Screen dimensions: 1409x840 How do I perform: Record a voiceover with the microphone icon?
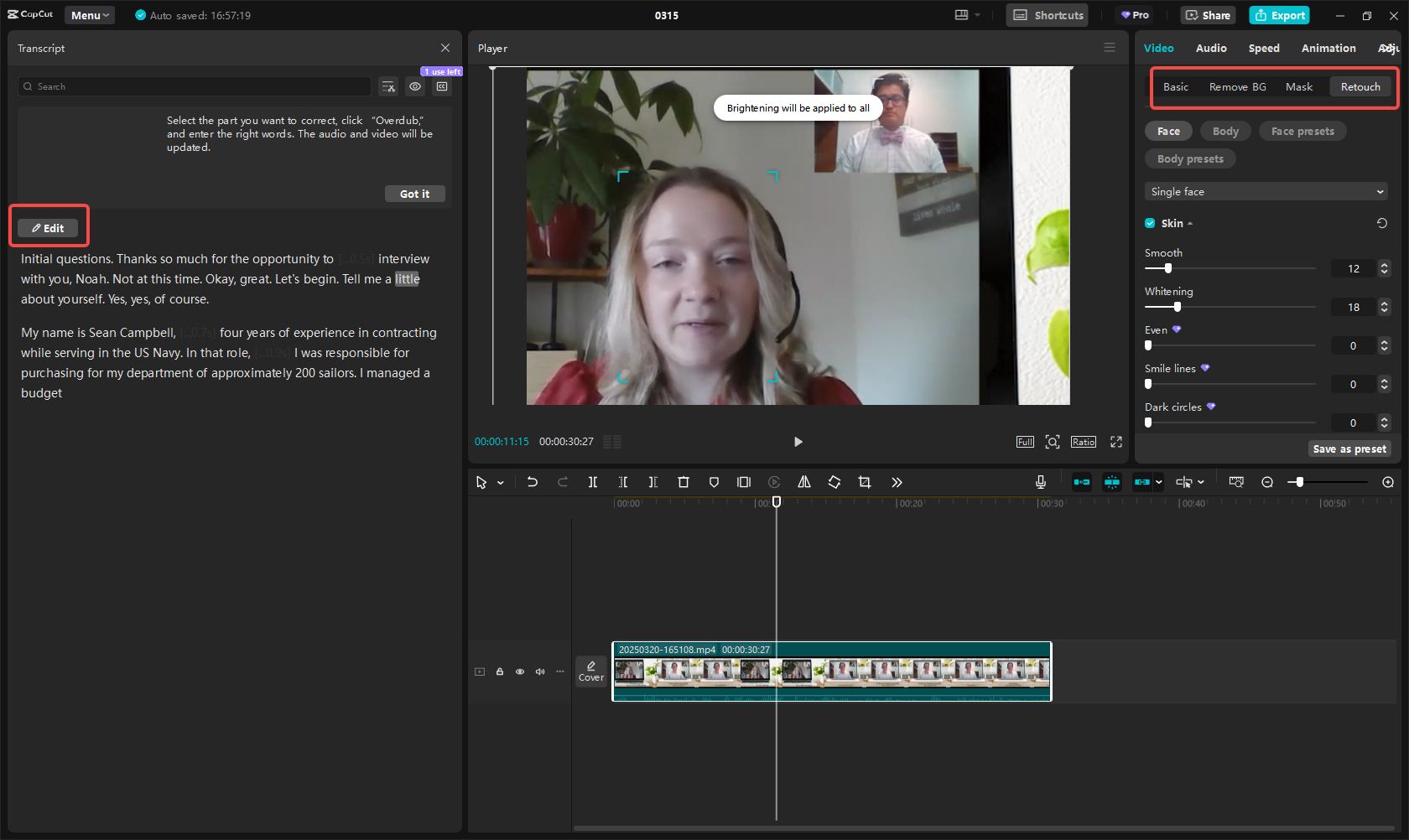point(1040,482)
